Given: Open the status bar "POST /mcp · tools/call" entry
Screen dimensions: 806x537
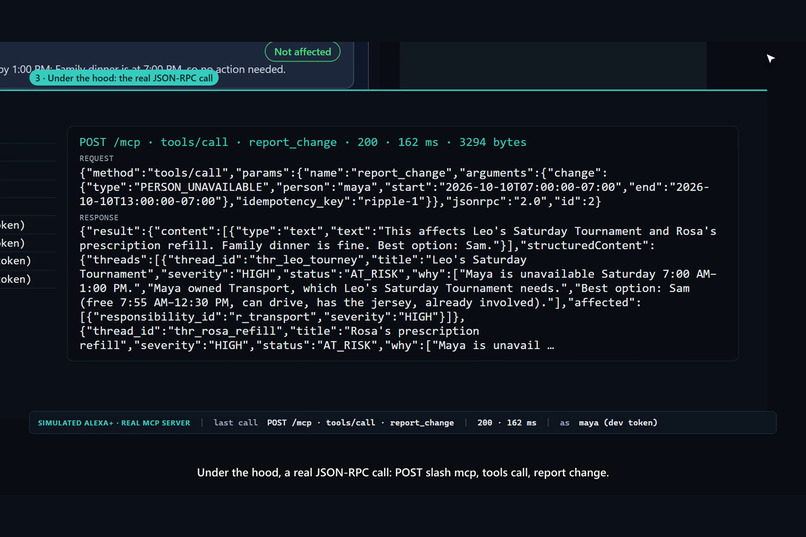Looking at the screenshot, I should [321, 423].
